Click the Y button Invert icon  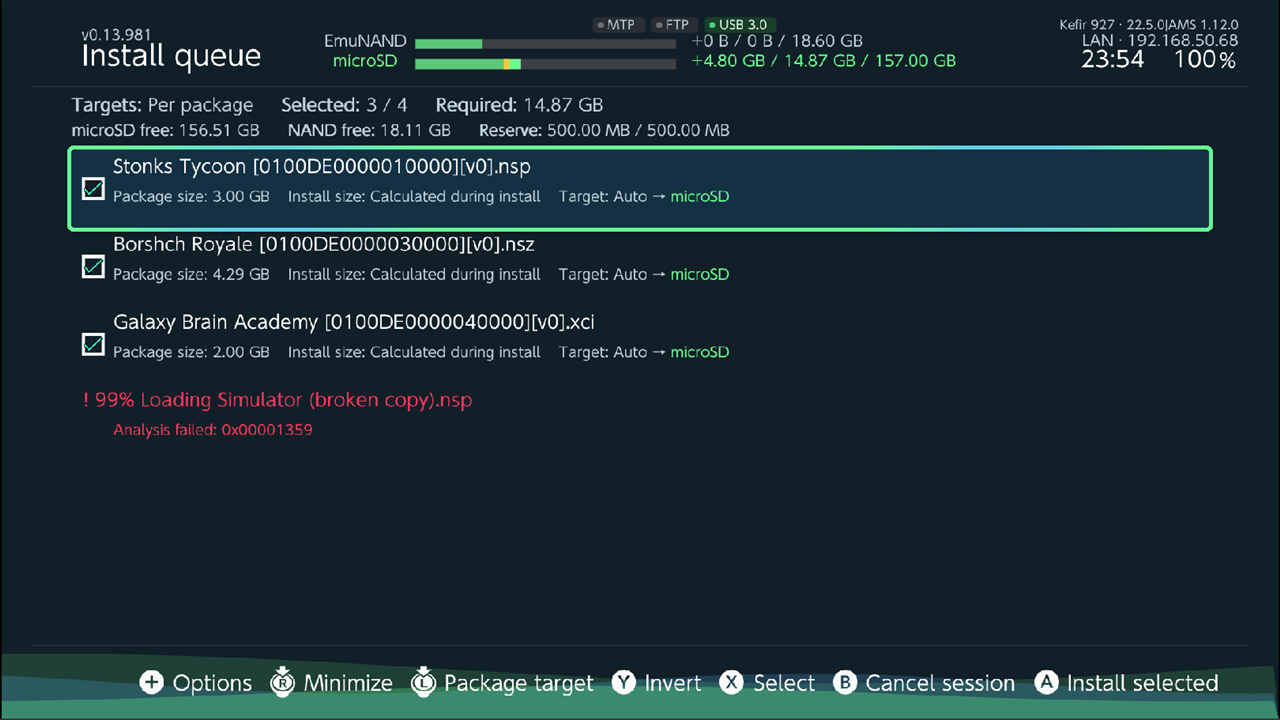coord(624,683)
